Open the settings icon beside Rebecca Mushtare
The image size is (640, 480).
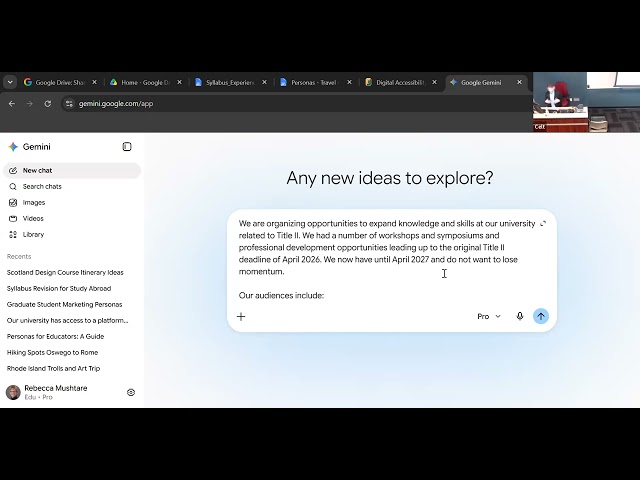click(x=131, y=392)
